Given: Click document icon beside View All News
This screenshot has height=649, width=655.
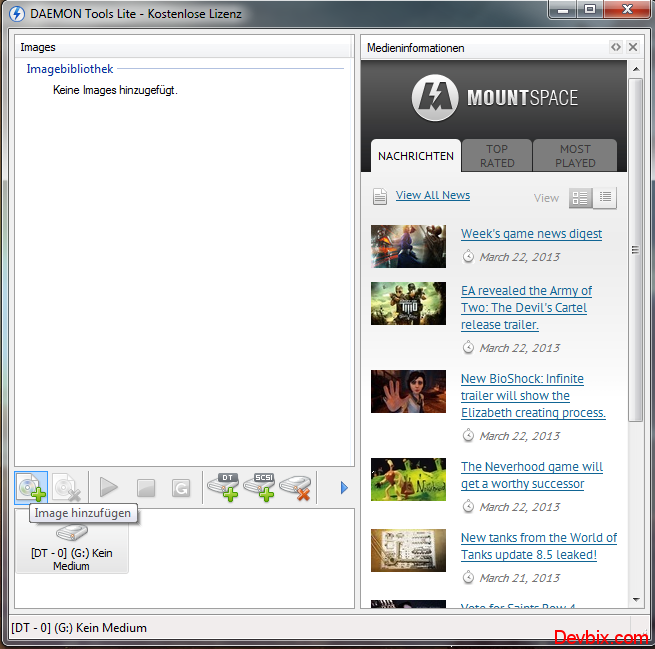Looking at the screenshot, I should (x=380, y=196).
